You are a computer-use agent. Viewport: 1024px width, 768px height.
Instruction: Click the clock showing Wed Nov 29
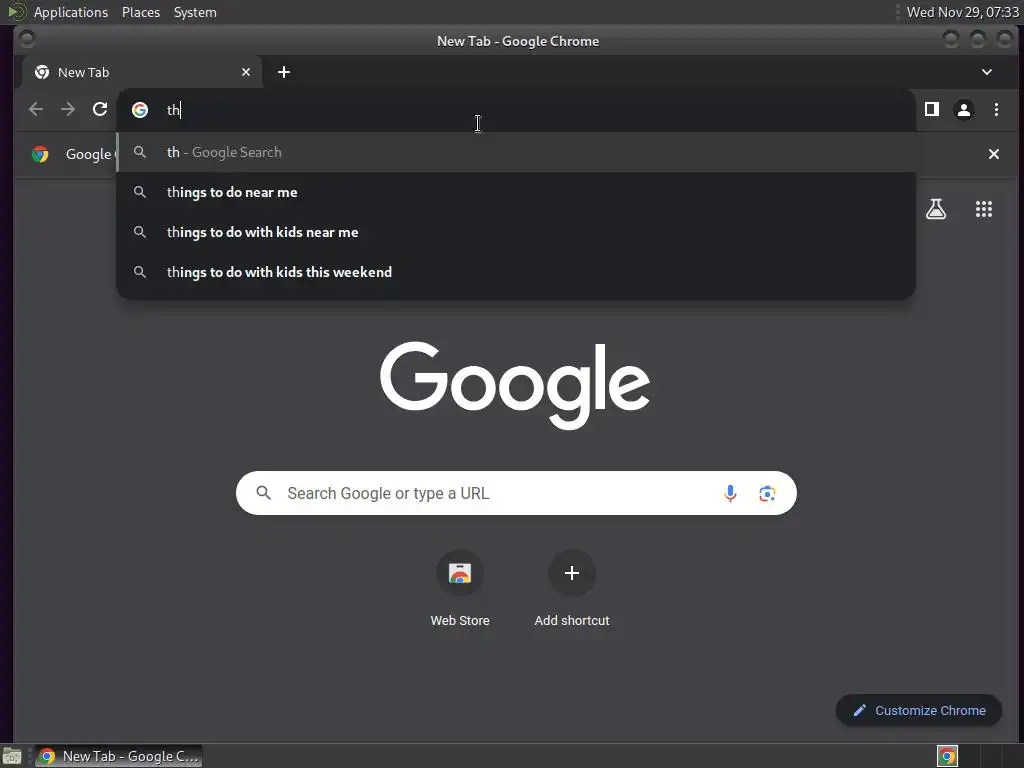coord(963,12)
